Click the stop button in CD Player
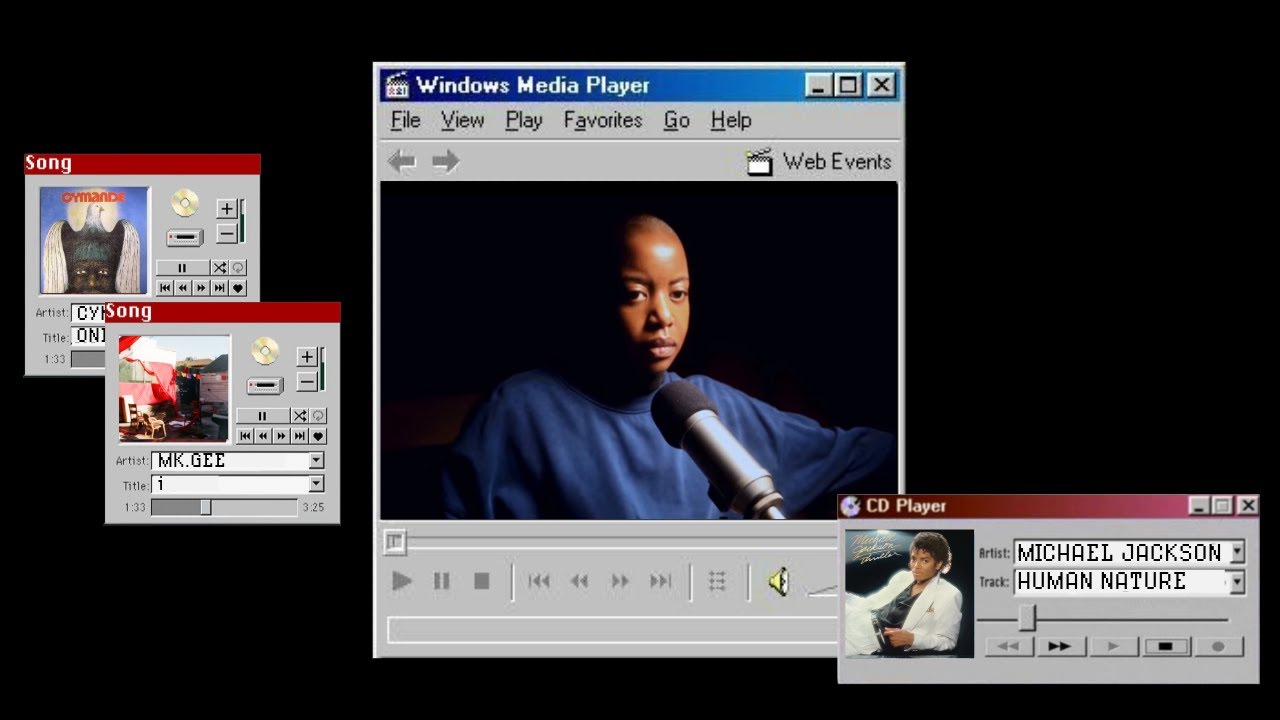Screen dimensions: 1280x720 [1165, 647]
